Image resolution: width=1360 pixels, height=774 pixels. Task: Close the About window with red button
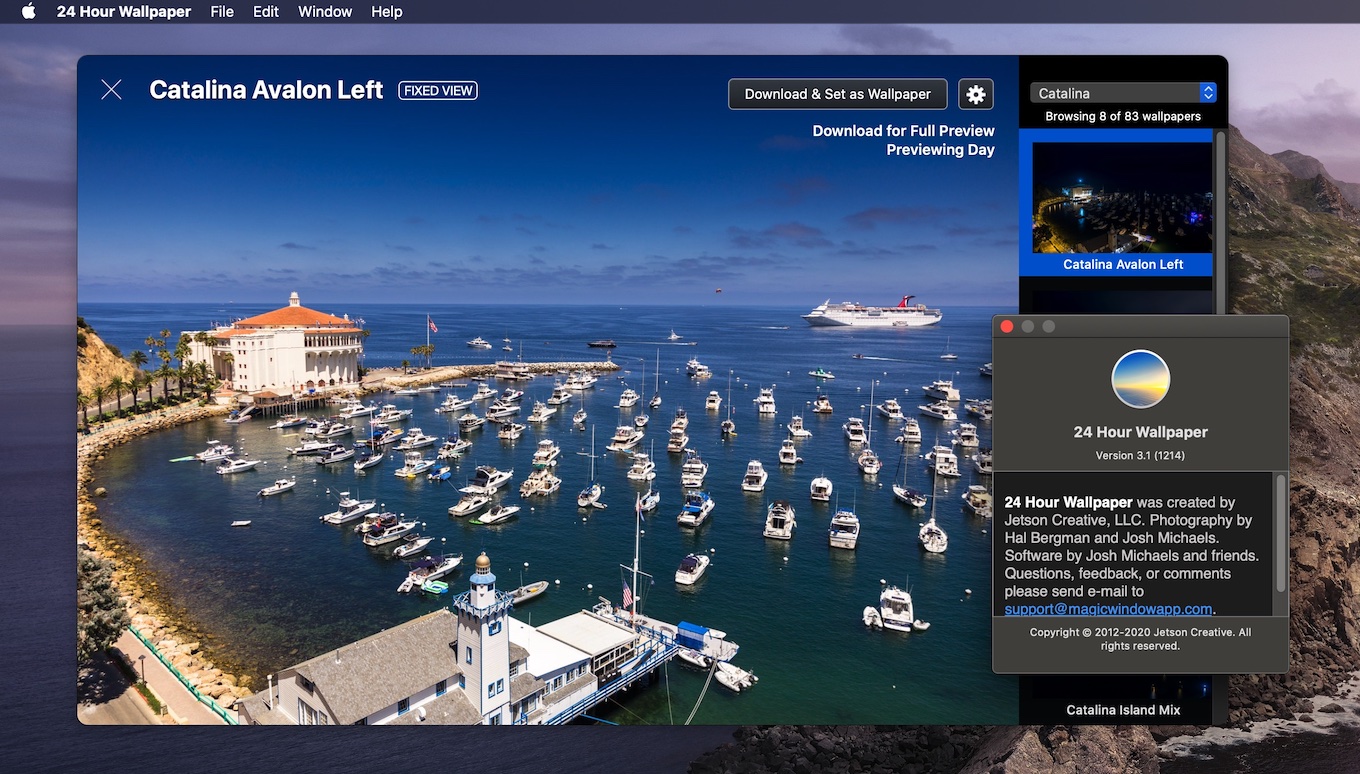click(1007, 326)
